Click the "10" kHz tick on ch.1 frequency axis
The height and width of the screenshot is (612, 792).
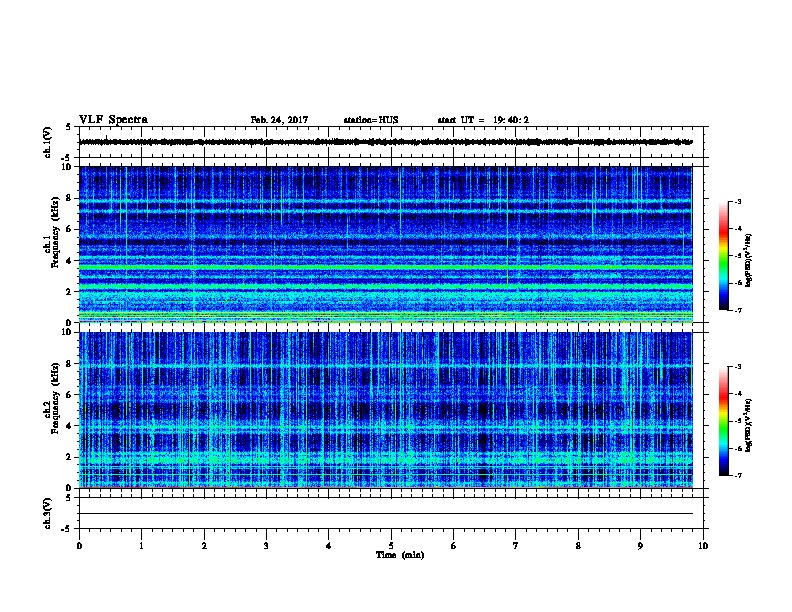click(67, 167)
